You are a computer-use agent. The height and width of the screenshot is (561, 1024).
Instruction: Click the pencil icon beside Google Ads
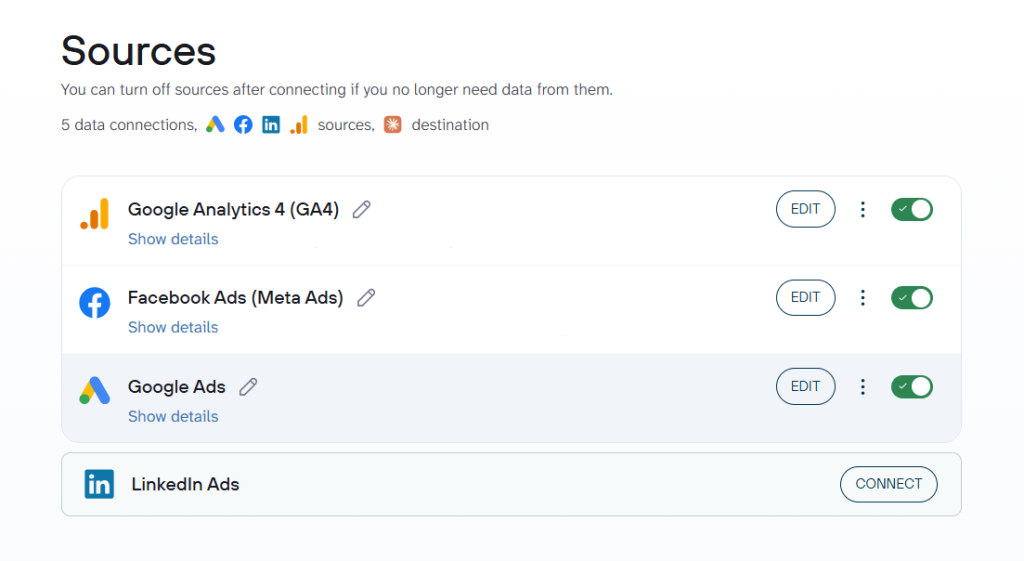click(x=248, y=387)
